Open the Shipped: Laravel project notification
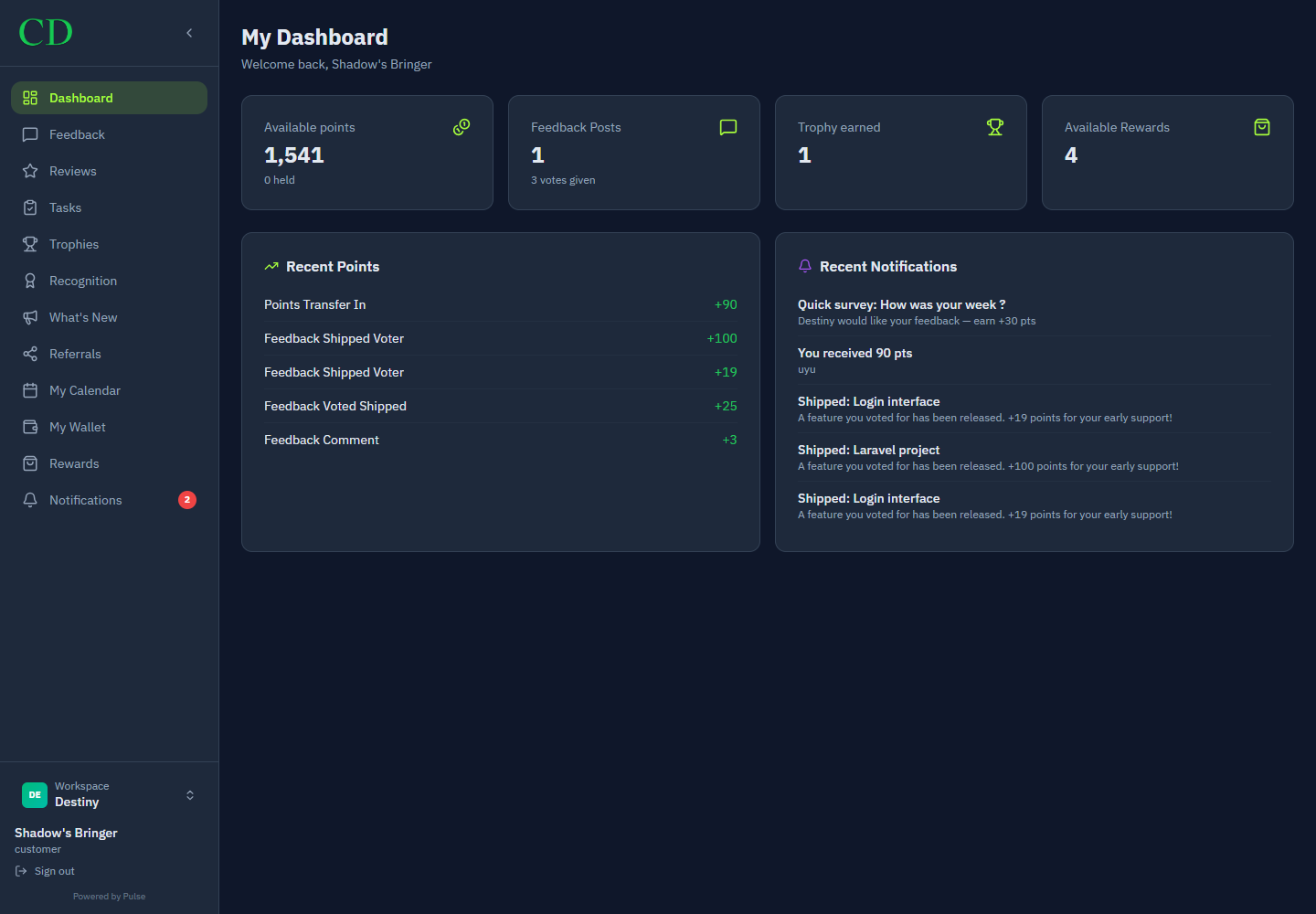This screenshot has height=914, width=1316. click(x=1035, y=457)
